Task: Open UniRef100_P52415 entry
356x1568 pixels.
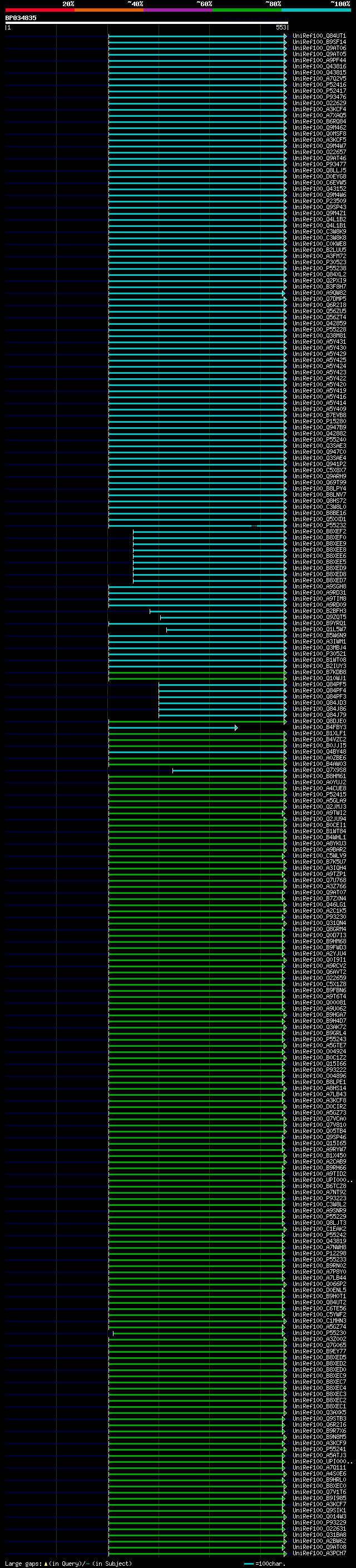Action: [x=319, y=794]
